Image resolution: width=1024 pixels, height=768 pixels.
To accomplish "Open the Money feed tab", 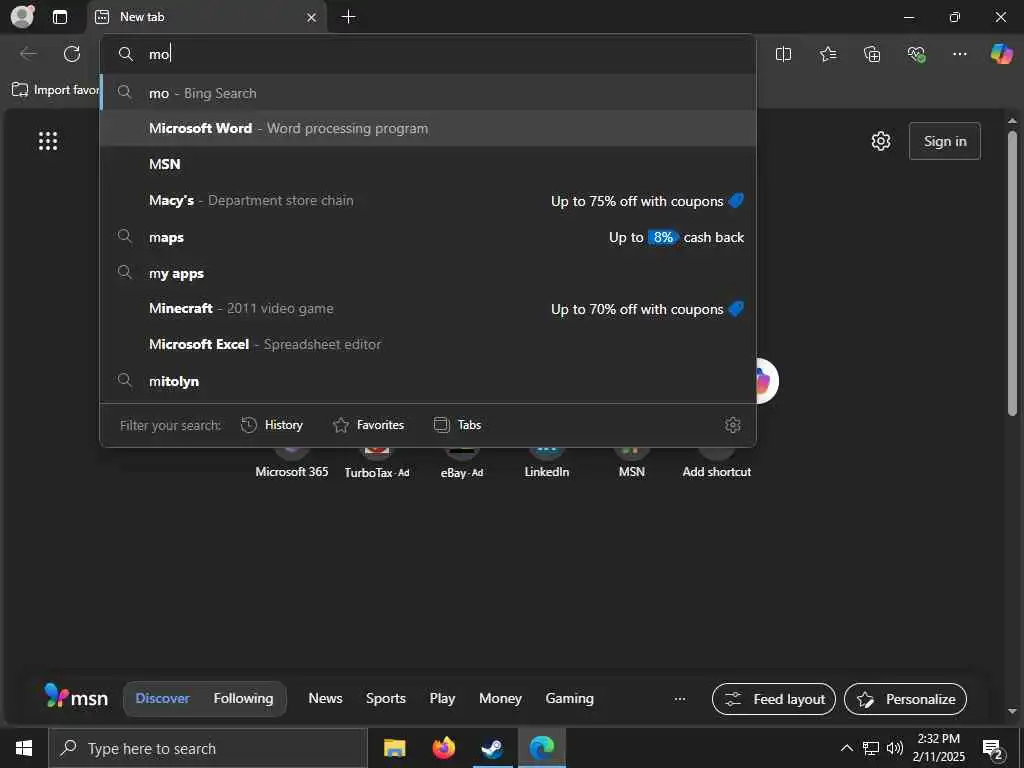I will point(500,699).
